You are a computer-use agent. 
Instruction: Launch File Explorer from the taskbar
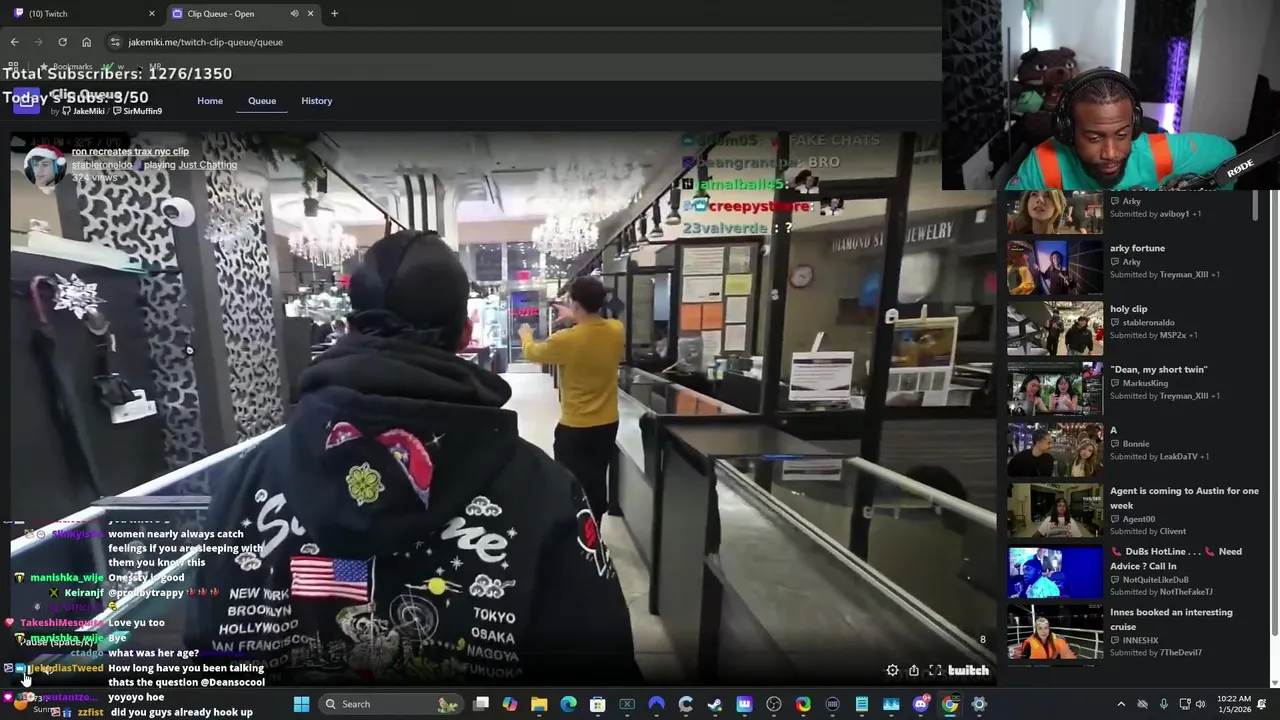539,704
